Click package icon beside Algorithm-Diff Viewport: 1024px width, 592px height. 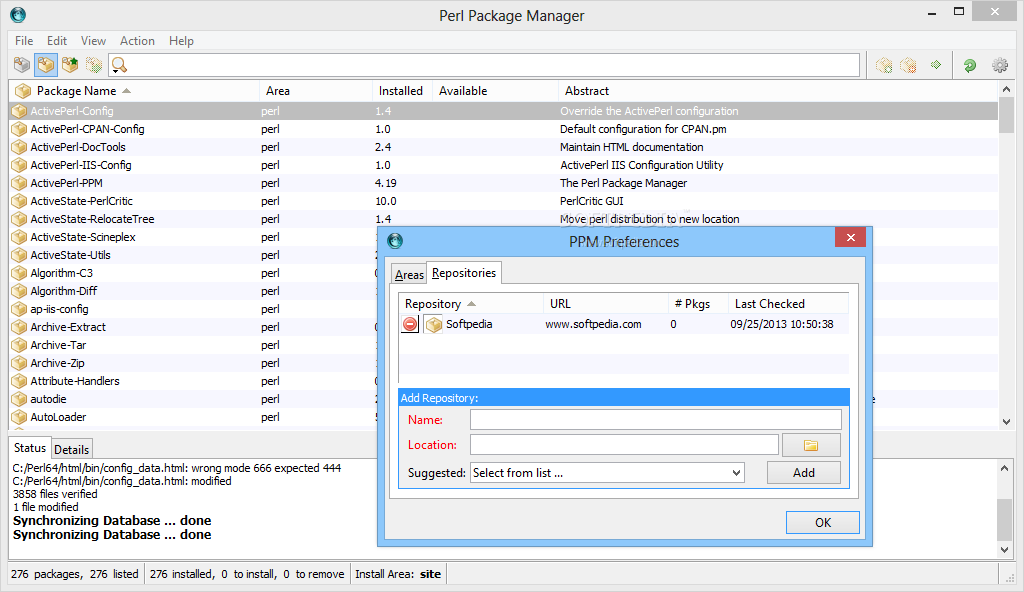click(20, 291)
